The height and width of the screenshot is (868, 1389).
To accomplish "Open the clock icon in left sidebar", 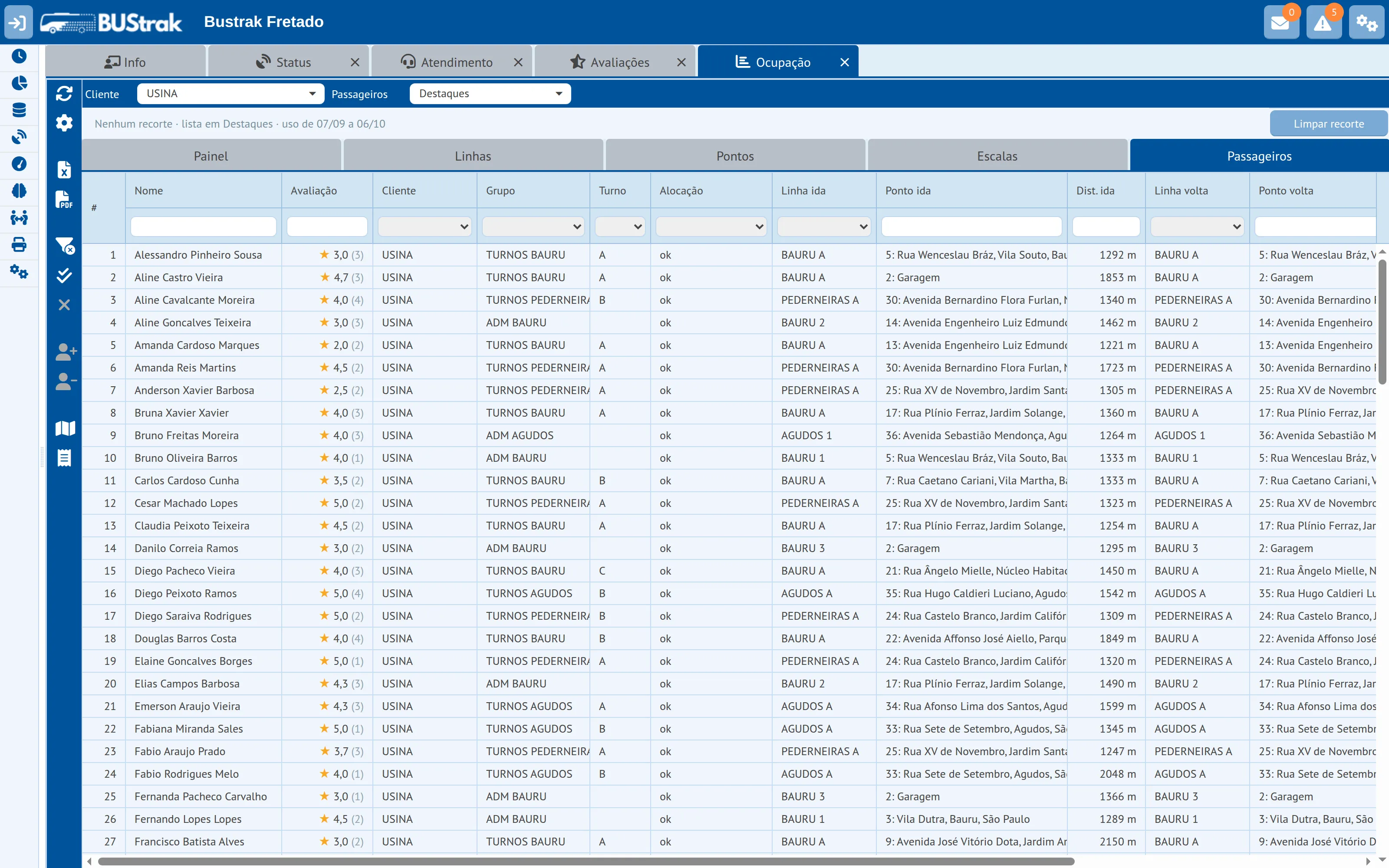I will pyautogui.click(x=19, y=56).
